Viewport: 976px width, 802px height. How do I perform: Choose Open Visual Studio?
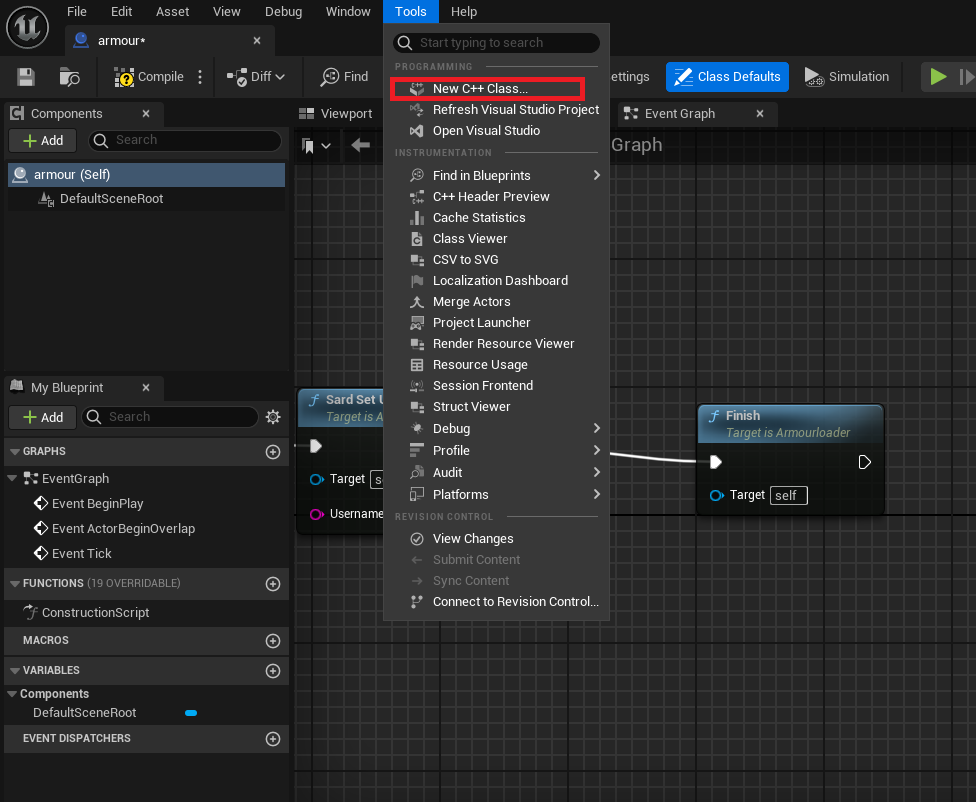pos(496,131)
